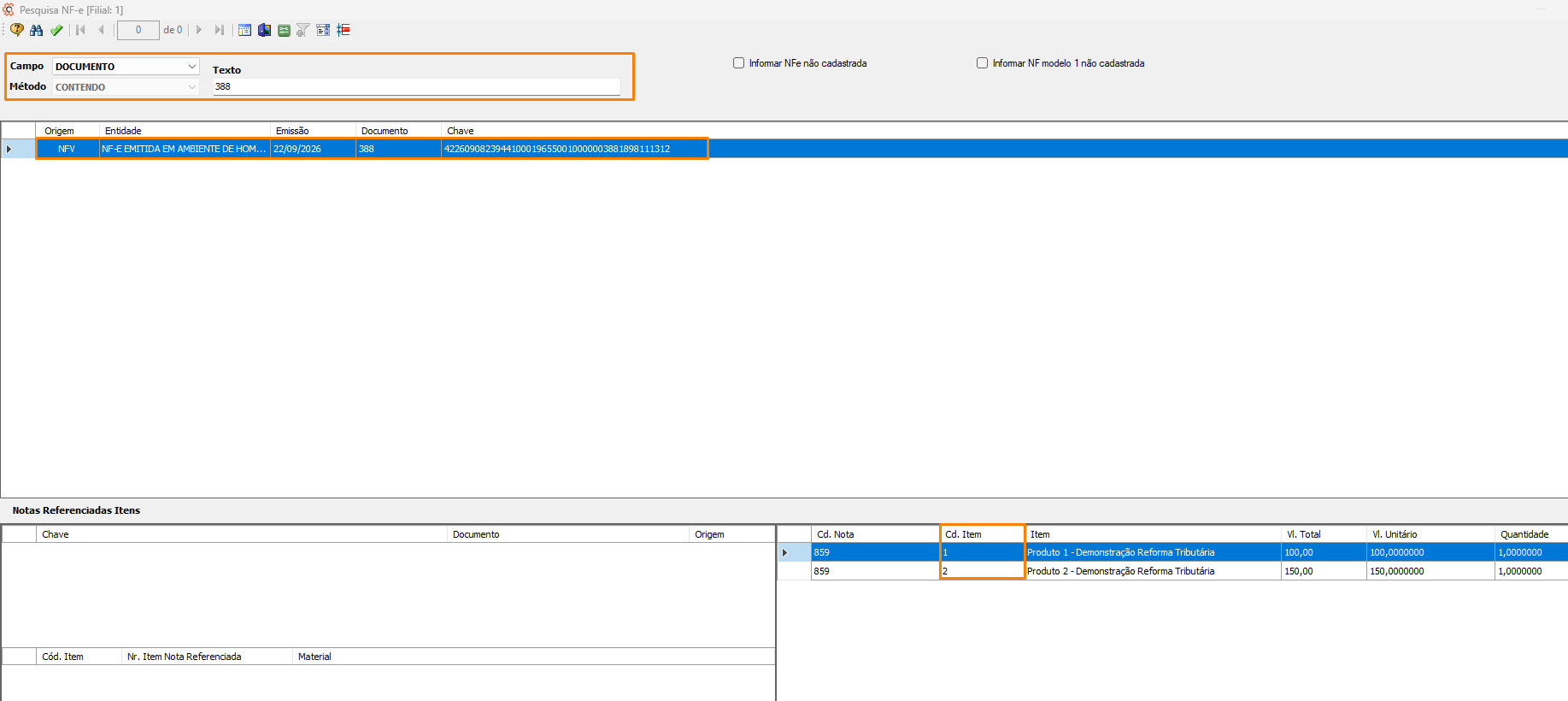Go to the last record arrow
The height and width of the screenshot is (701, 1568).
point(220,30)
